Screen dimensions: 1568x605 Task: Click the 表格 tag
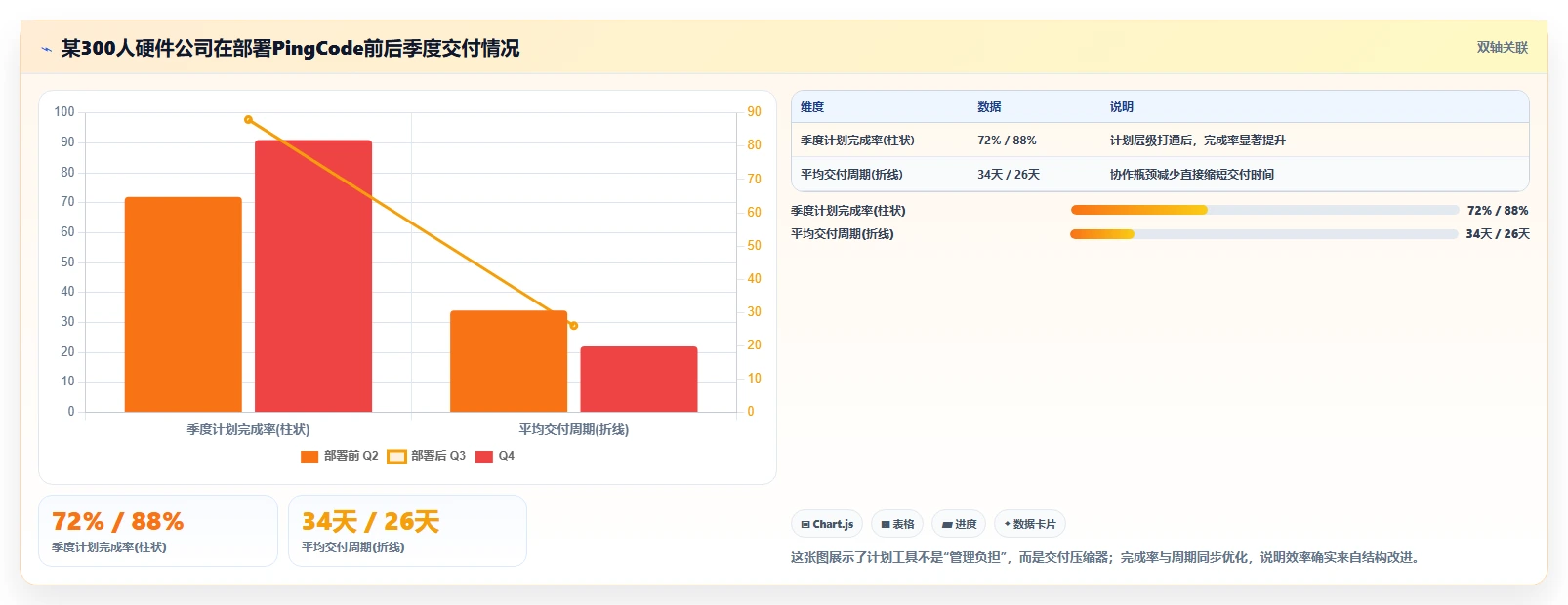(897, 524)
